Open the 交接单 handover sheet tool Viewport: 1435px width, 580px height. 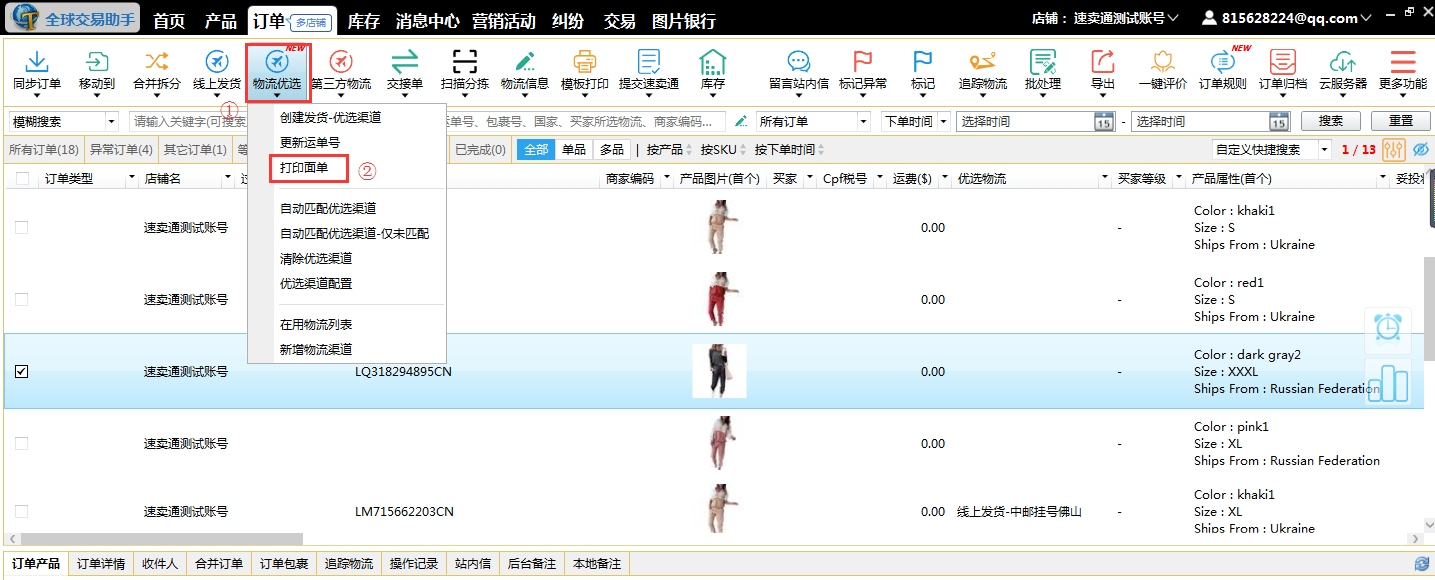click(405, 61)
